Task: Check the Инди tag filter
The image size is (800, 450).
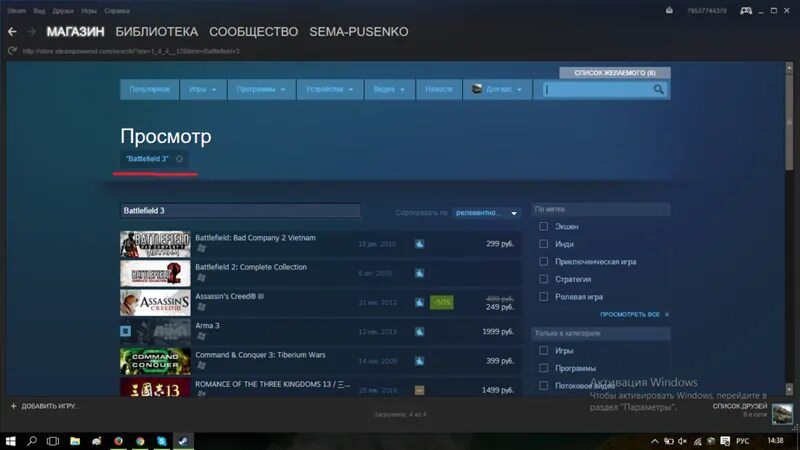Action: point(543,244)
